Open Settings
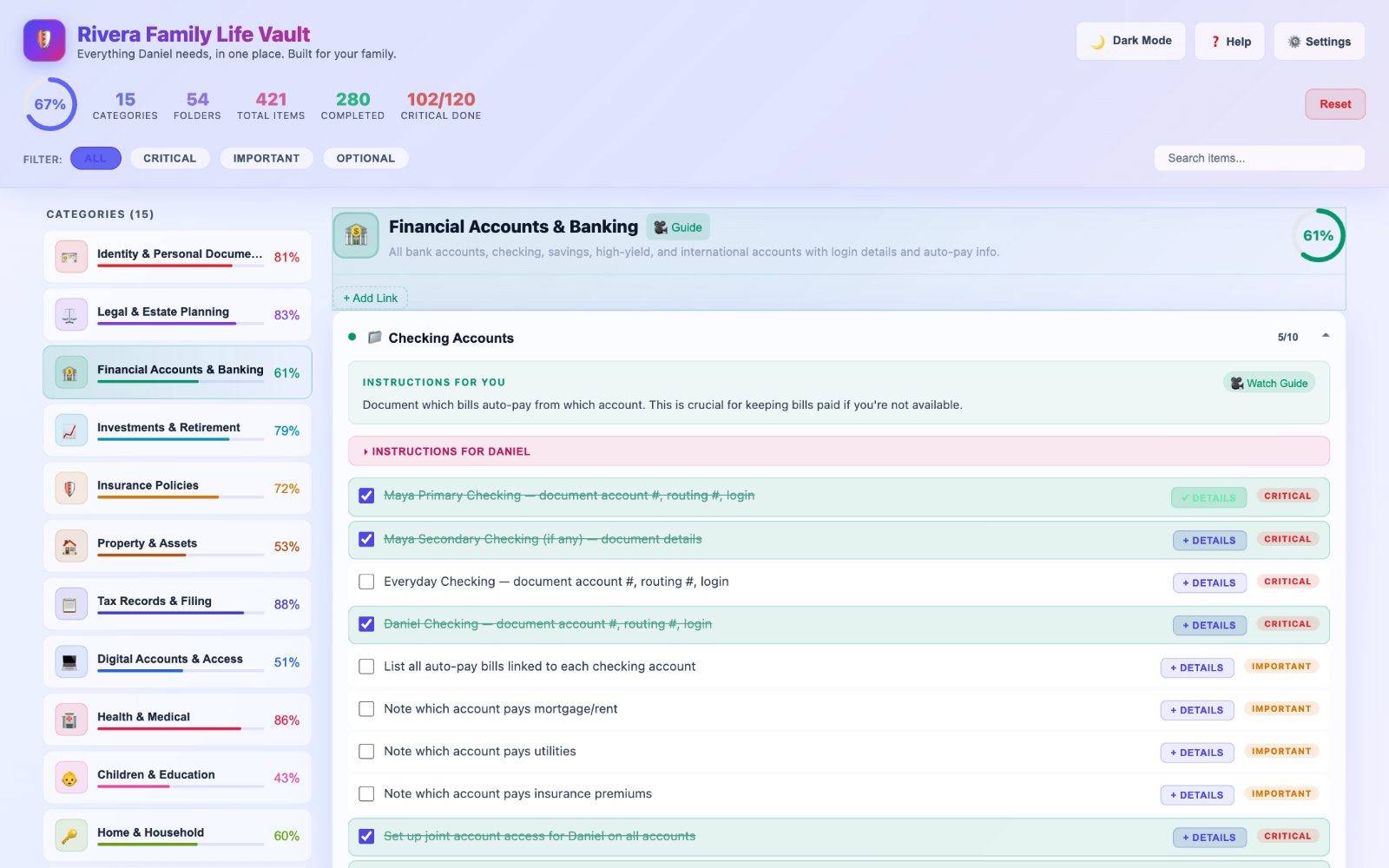This screenshot has width=1389, height=868. point(1320,41)
